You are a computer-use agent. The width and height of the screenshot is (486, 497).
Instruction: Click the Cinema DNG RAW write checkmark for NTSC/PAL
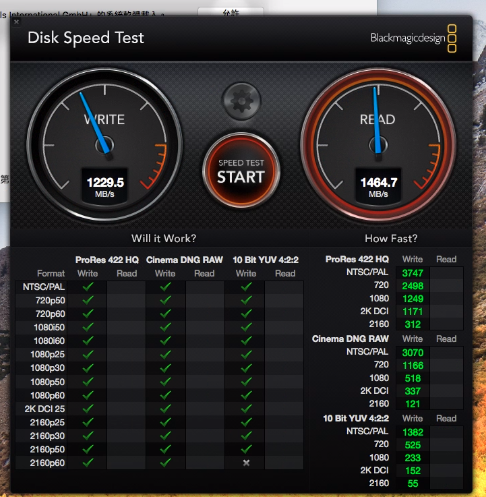pos(165,286)
